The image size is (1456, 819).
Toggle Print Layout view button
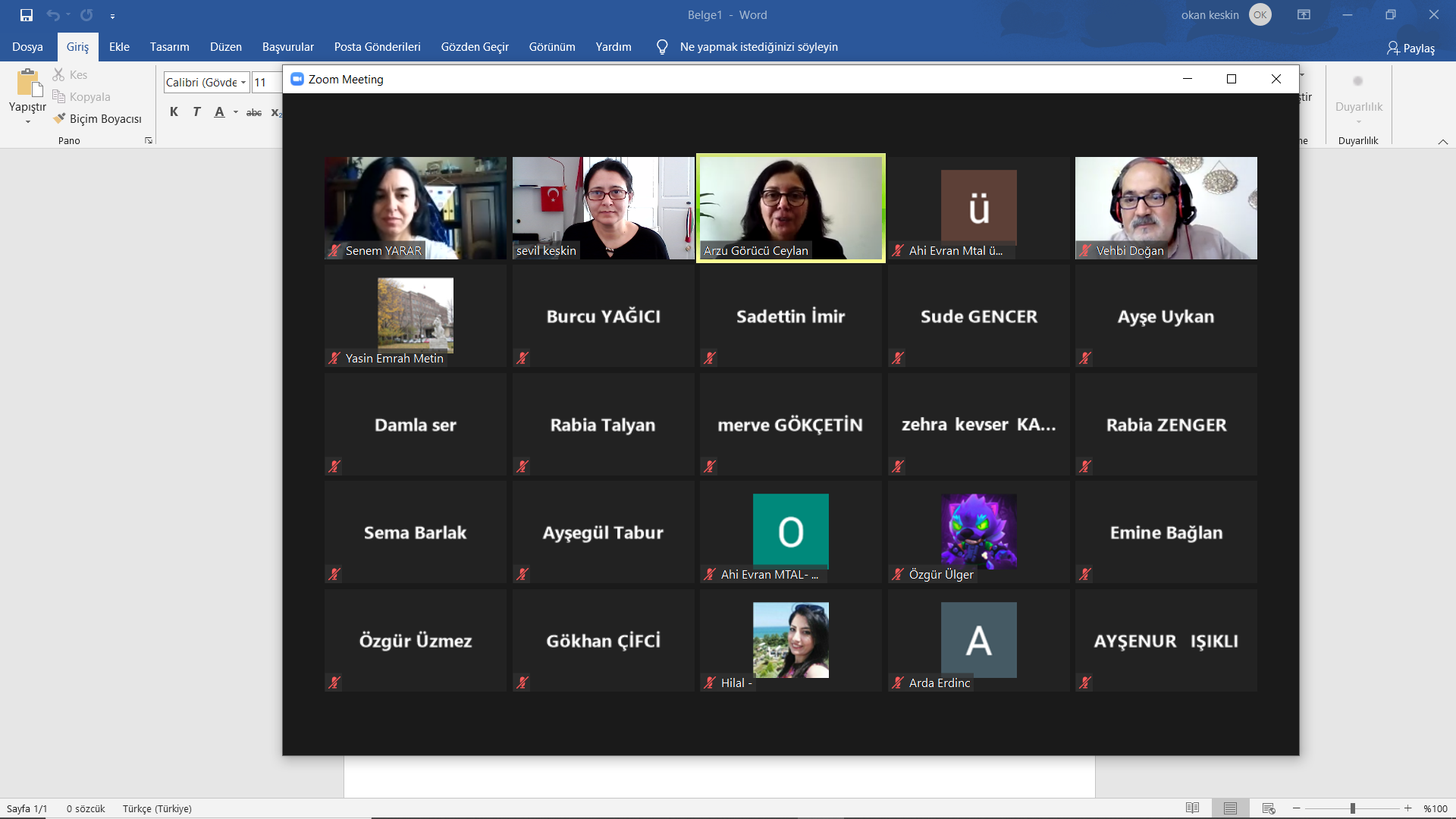(x=1230, y=808)
